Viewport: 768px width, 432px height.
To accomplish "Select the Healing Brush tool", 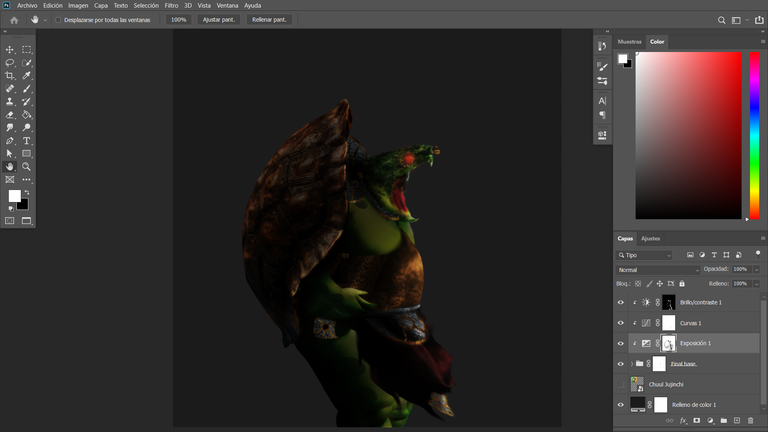I will [x=9, y=89].
